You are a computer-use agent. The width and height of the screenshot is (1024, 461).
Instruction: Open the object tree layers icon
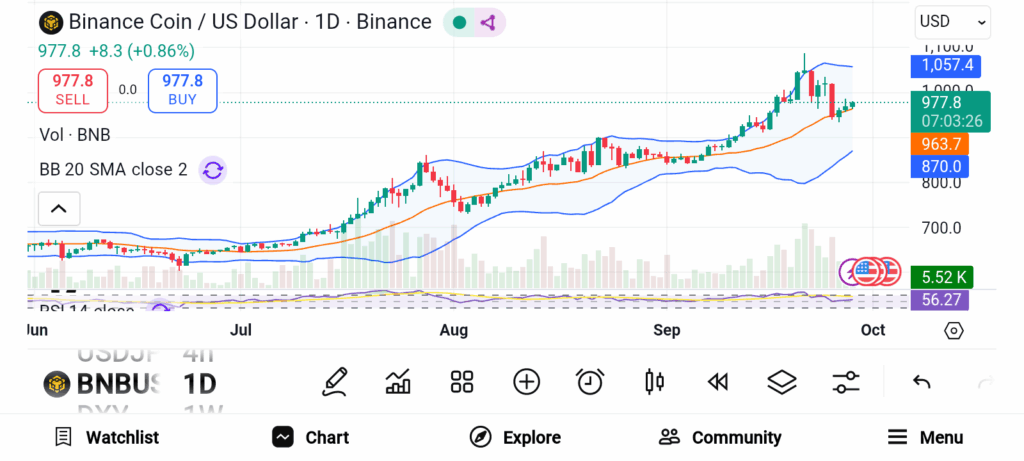pos(781,381)
